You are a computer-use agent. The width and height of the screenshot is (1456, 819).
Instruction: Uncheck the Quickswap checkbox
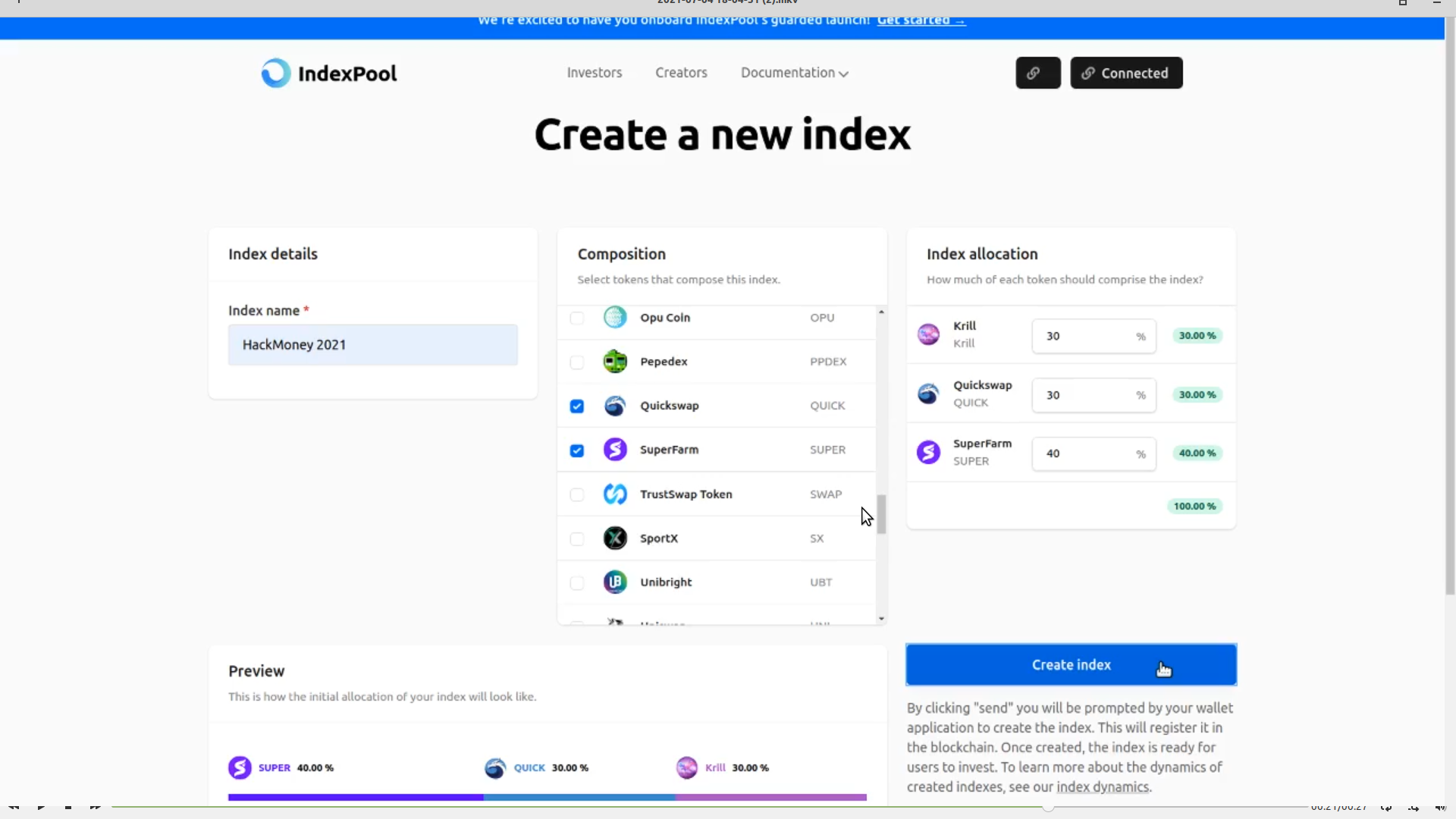click(577, 406)
